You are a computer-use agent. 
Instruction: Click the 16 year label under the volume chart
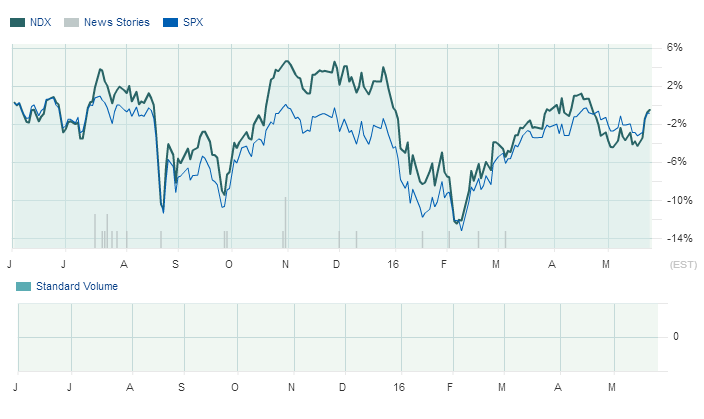click(399, 386)
